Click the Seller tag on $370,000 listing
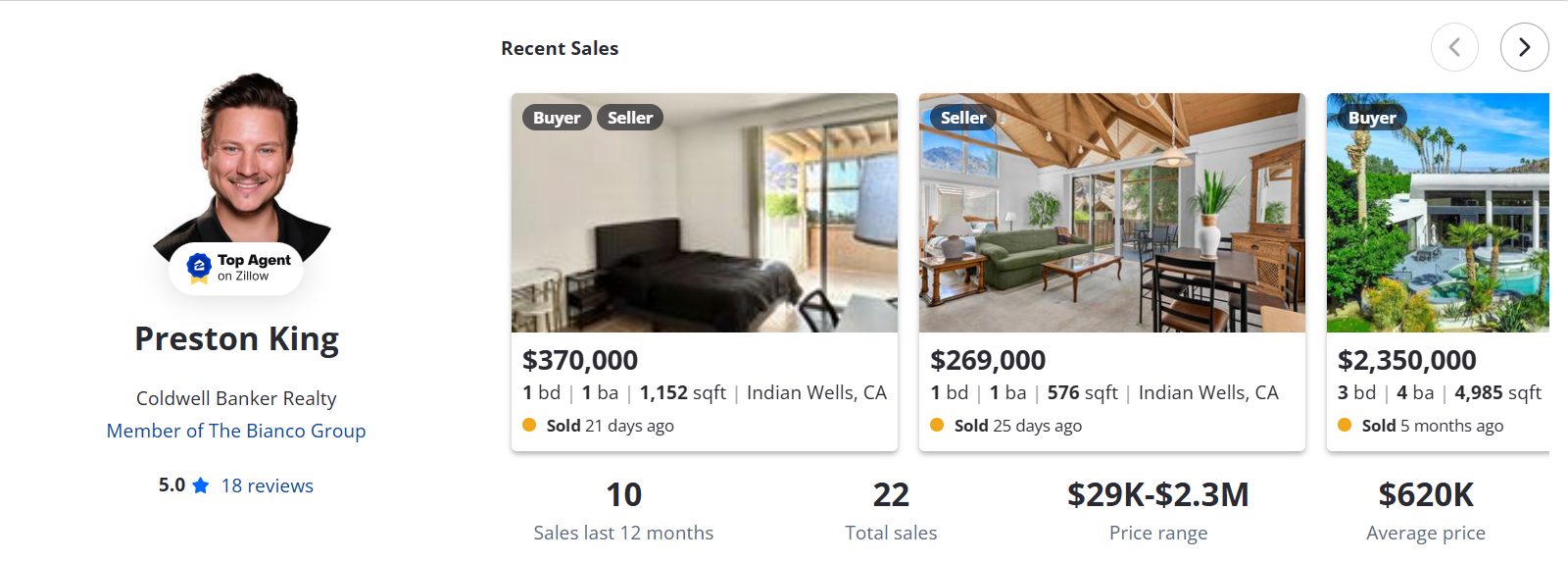The height and width of the screenshot is (562, 1568). (630, 118)
